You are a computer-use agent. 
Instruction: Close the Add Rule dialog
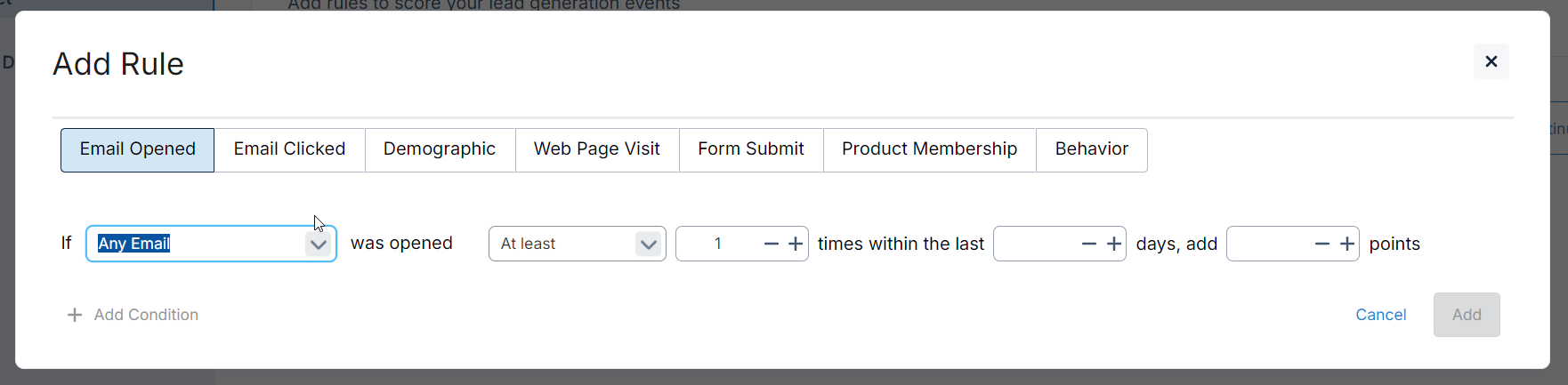coord(1491,61)
